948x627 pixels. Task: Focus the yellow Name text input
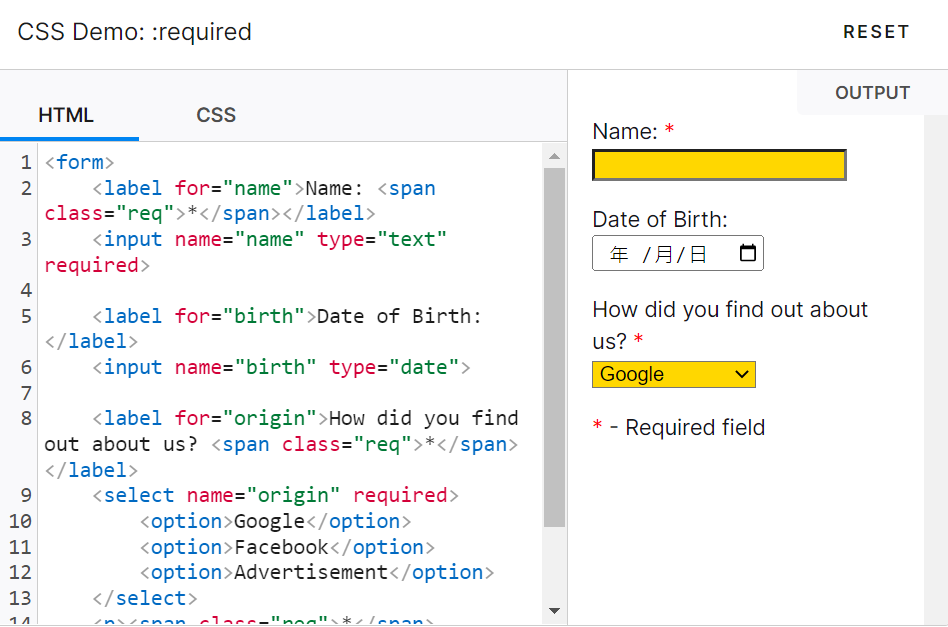click(719, 165)
